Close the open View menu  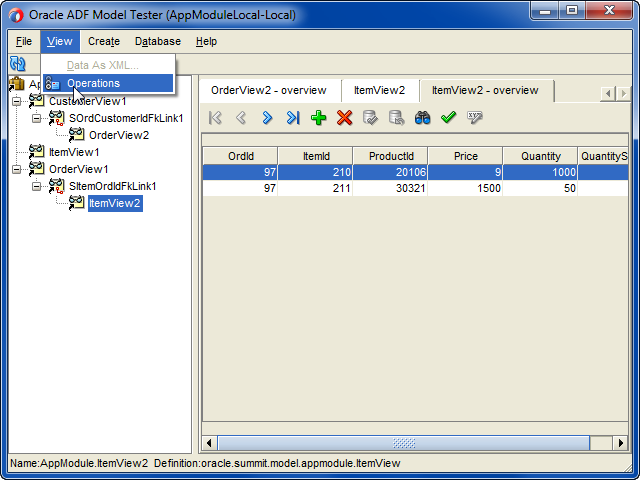60,41
